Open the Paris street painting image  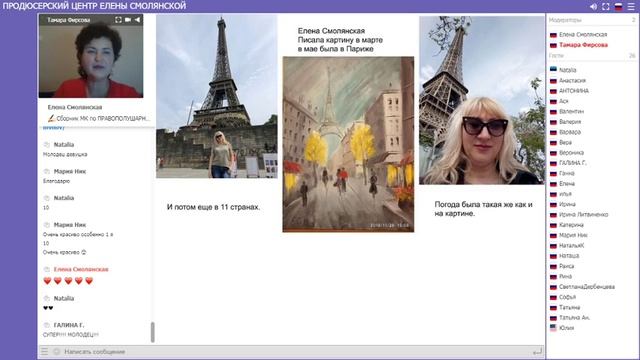(348, 144)
